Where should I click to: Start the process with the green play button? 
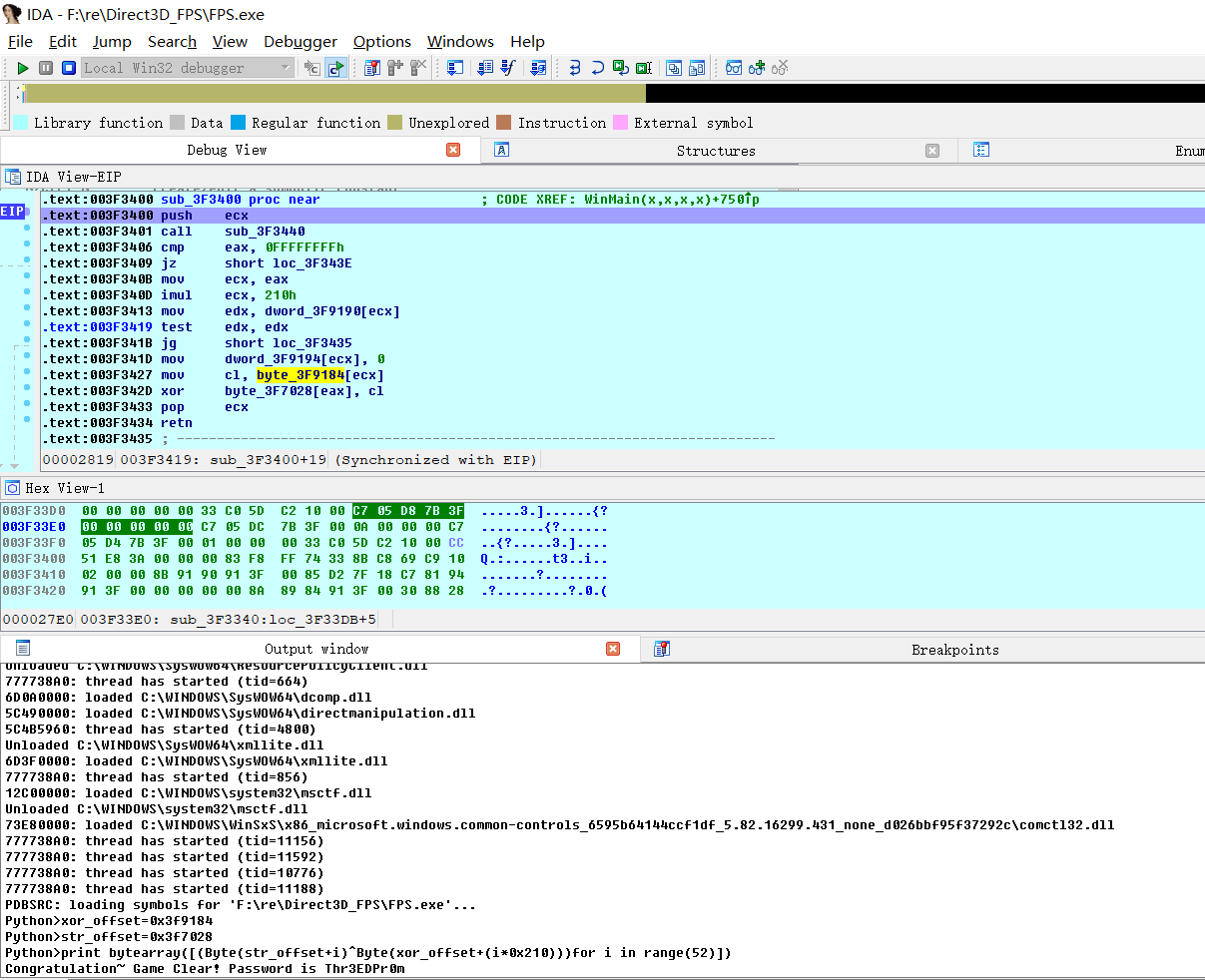(x=23, y=68)
